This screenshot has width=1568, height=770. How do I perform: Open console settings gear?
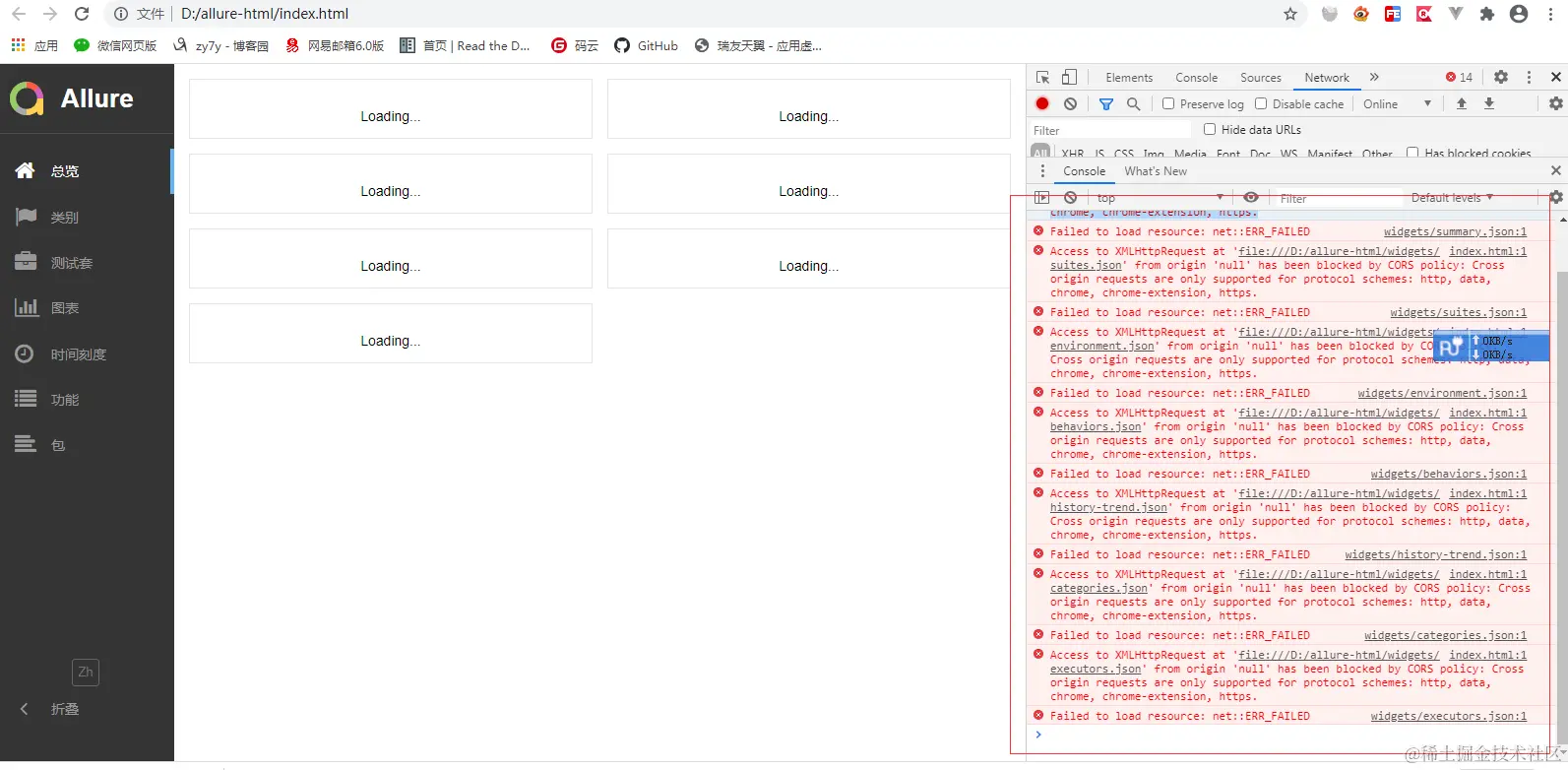click(1556, 198)
